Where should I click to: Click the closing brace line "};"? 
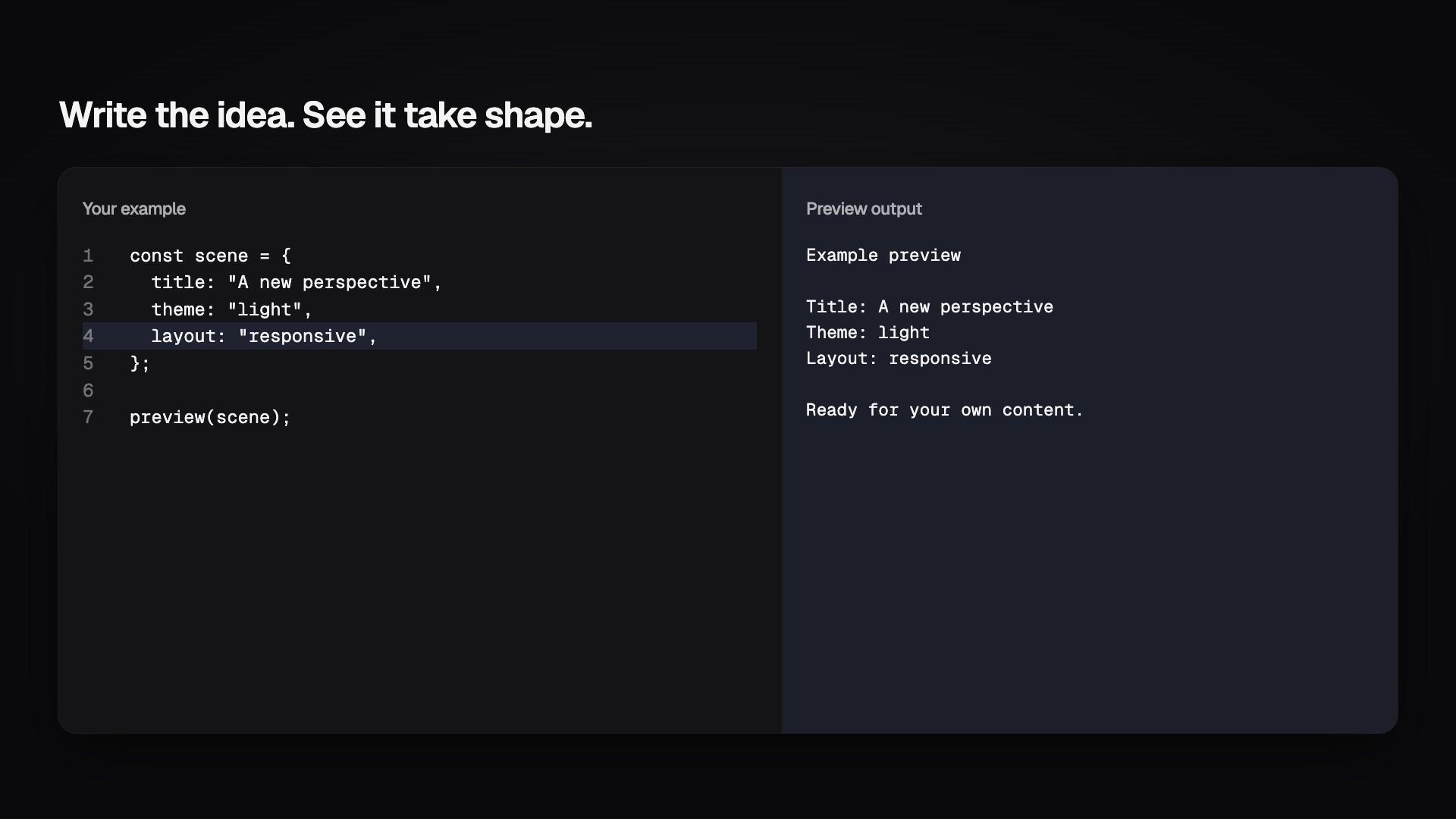click(x=140, y=363)
